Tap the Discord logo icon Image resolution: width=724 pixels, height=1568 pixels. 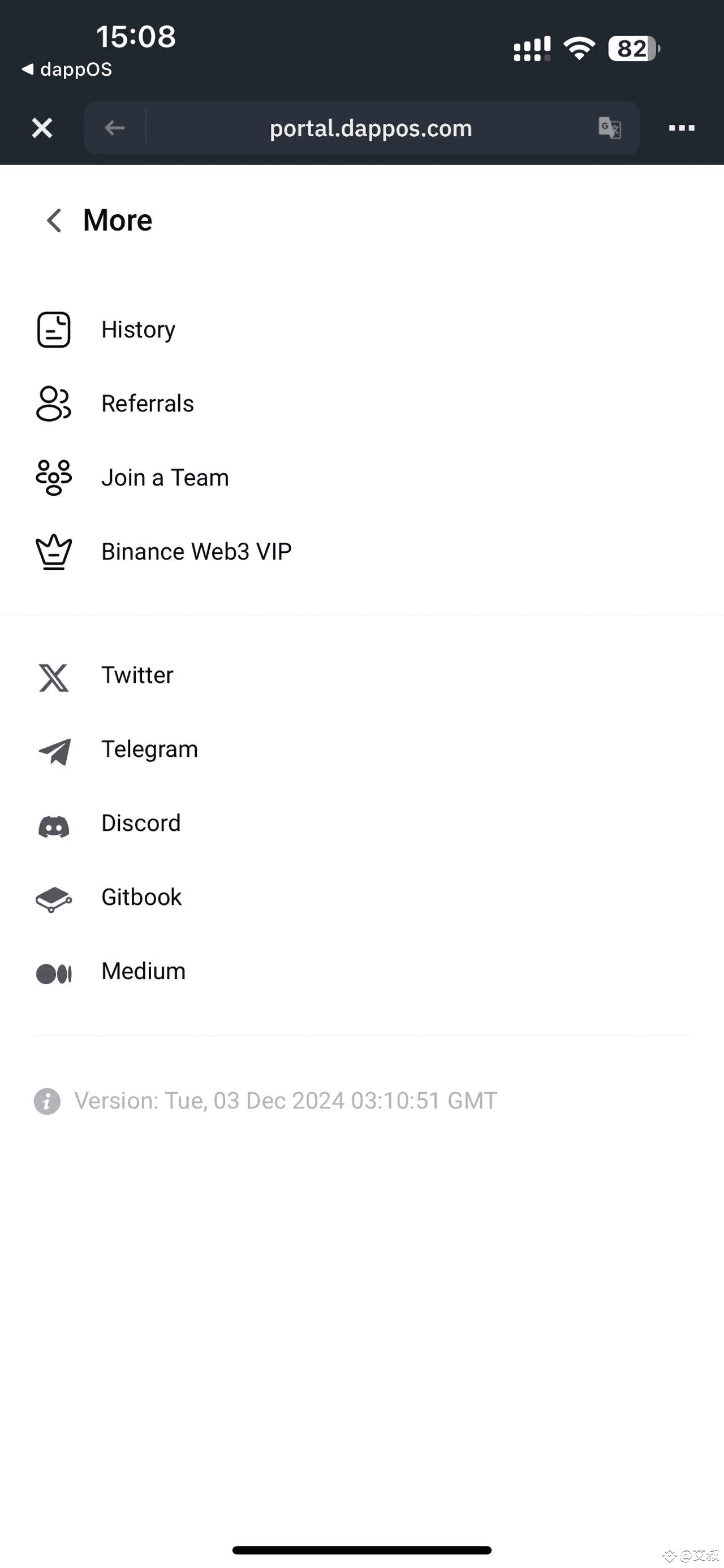click(x=54, y=826)
